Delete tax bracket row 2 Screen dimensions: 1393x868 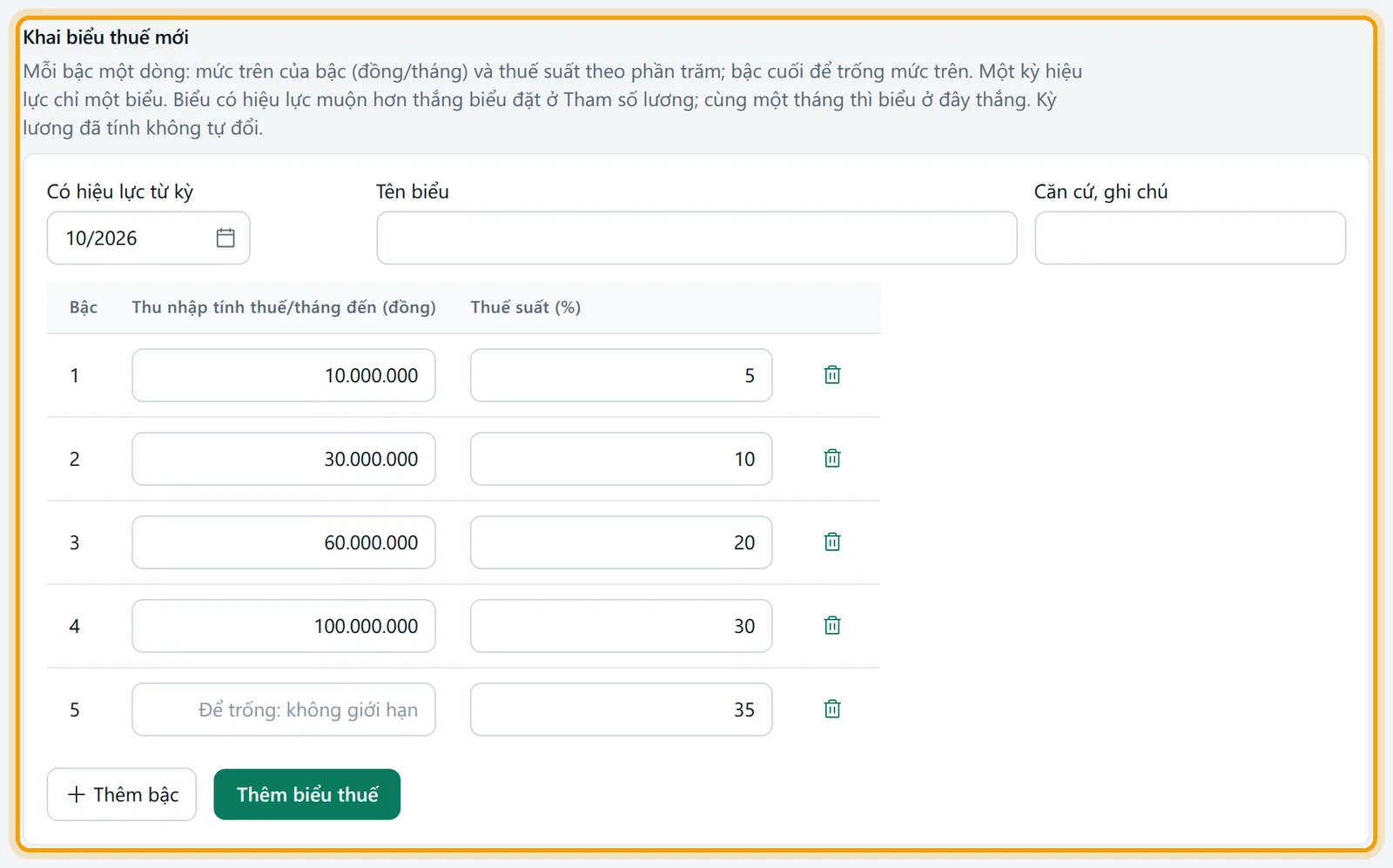832,459
